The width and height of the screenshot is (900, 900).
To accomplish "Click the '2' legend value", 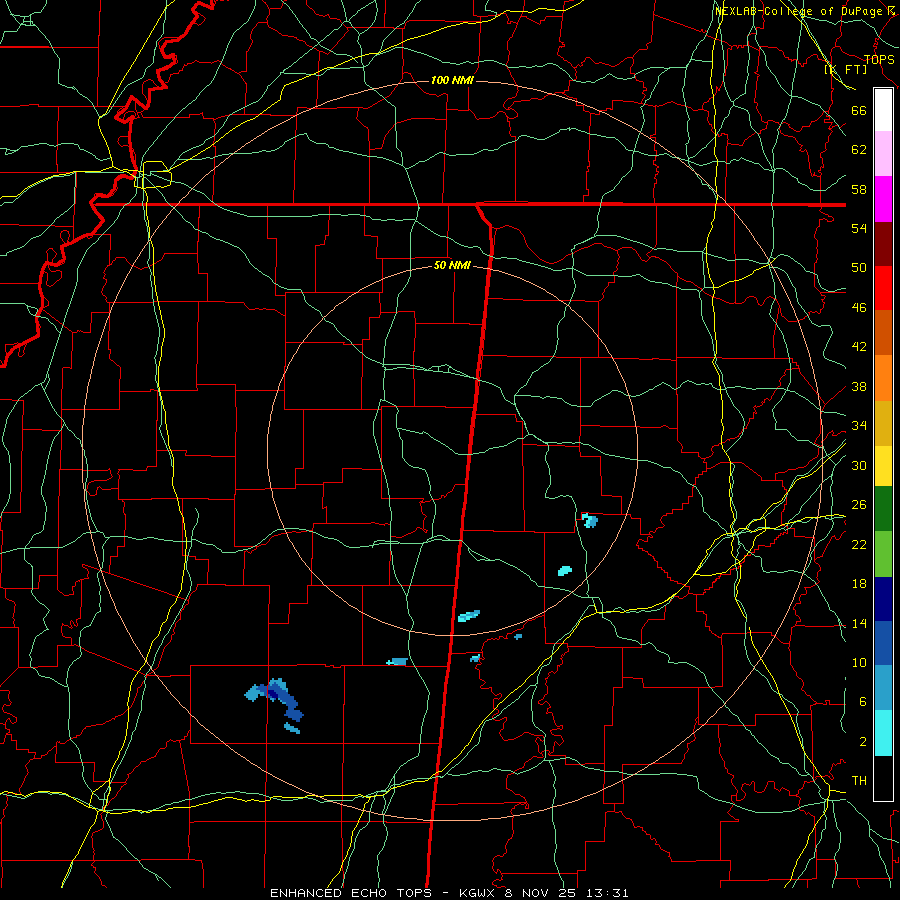I will pyautogui.click(x=863, y=742).
